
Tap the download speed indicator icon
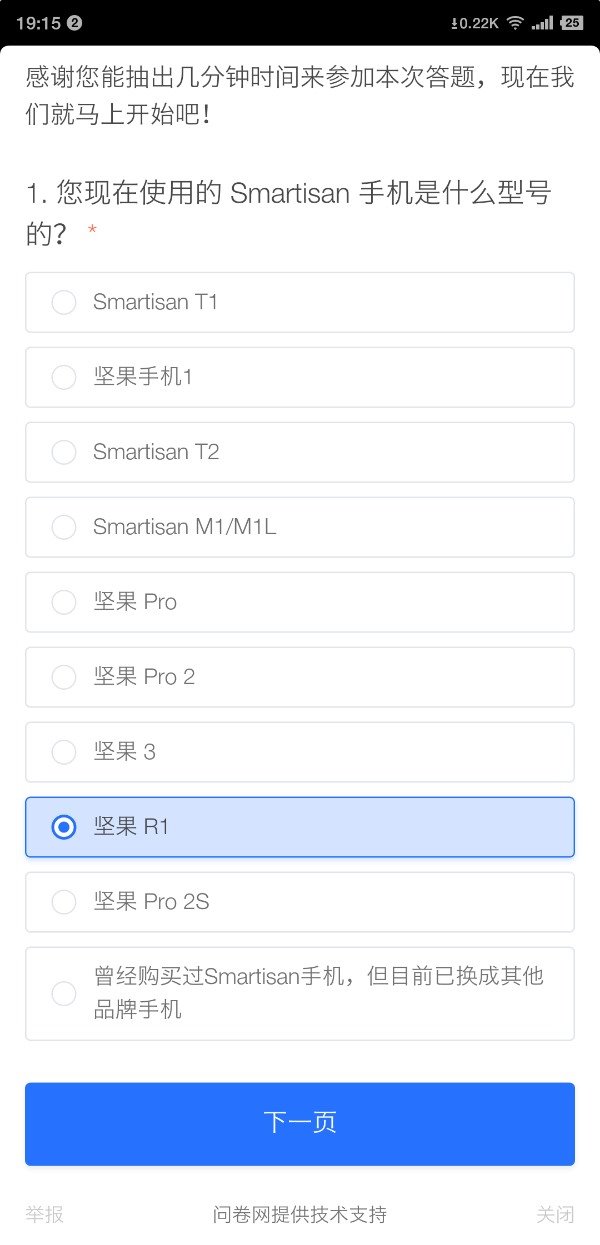[x=475, y=23]
